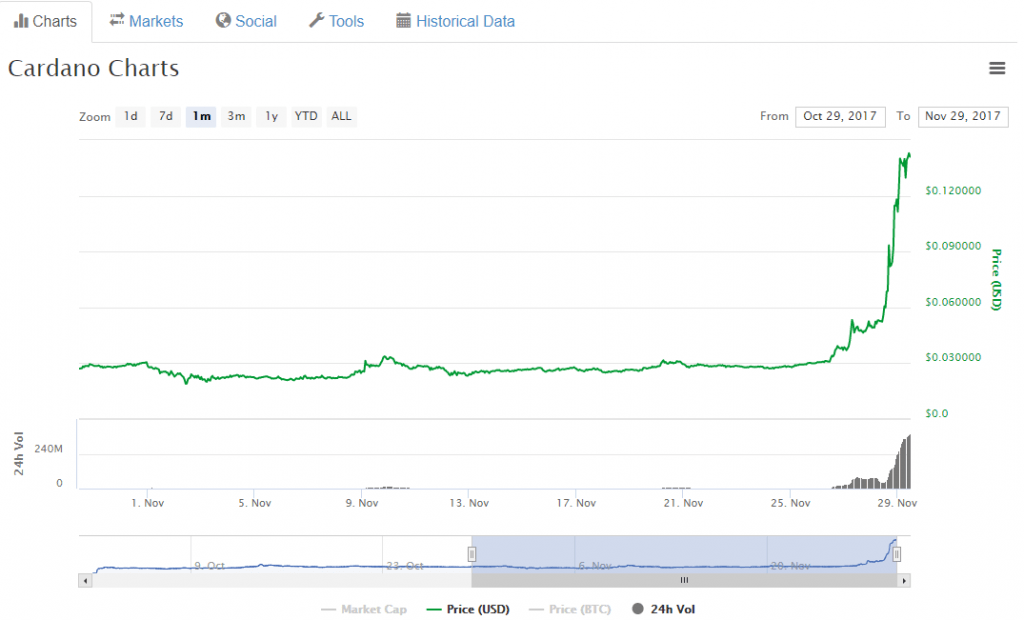Go to the Historical Data tab
Screen dimensions: 1024x620
[455, 21]
